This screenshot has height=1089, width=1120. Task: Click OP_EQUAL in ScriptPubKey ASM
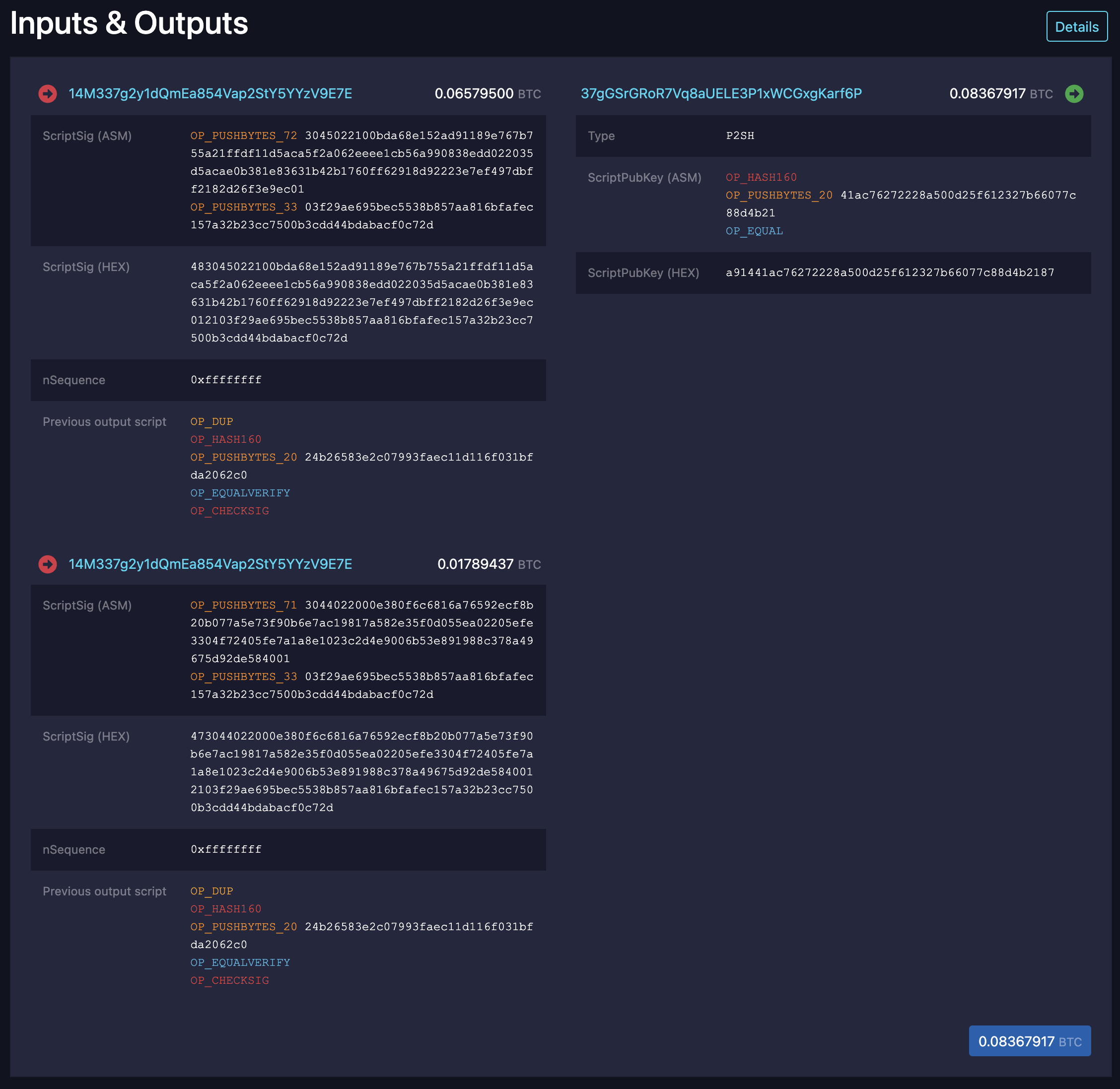pos(754,231)
